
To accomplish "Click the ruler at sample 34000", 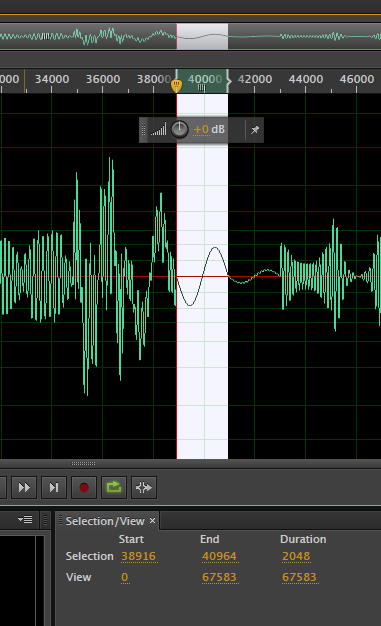I will [52, 79].
